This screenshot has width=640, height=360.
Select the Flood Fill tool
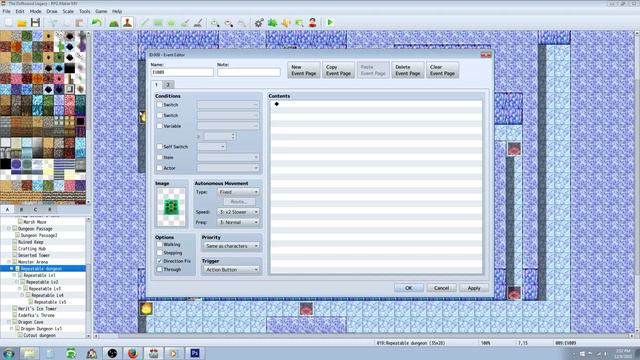click(184, 23)
